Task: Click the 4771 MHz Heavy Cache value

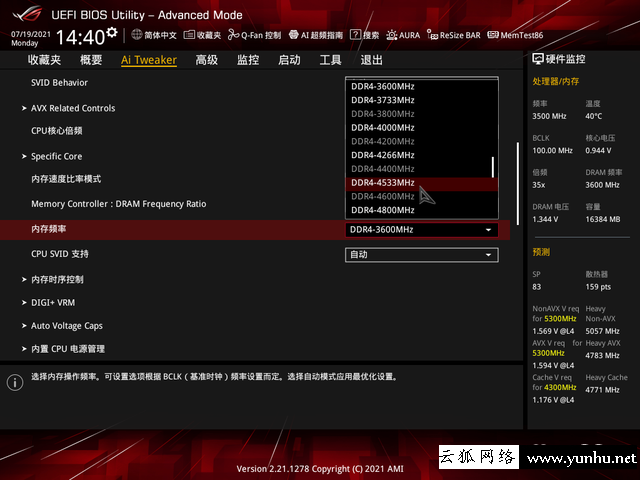Action: (x=602, y=390)
